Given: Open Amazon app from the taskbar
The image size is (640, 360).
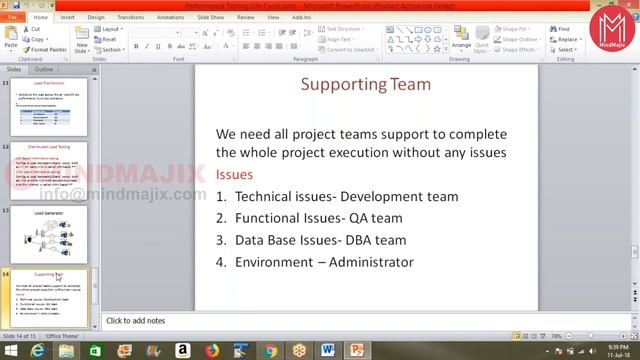Looking at the screenshot, I should [x=182, y=351].
